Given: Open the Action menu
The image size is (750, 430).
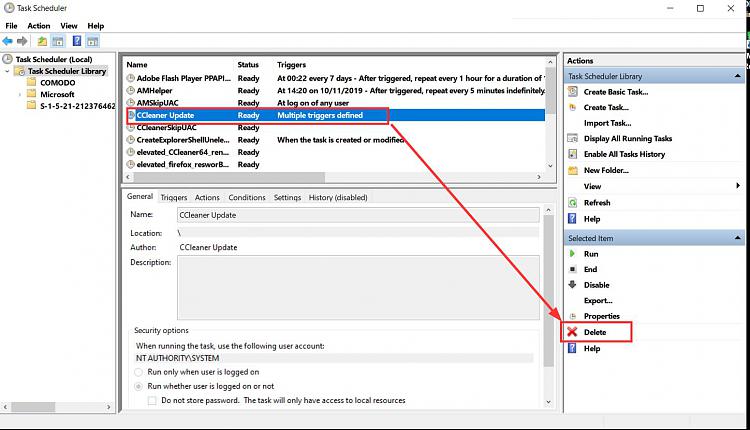Looking at the screenshot, I should pos(39,26).
